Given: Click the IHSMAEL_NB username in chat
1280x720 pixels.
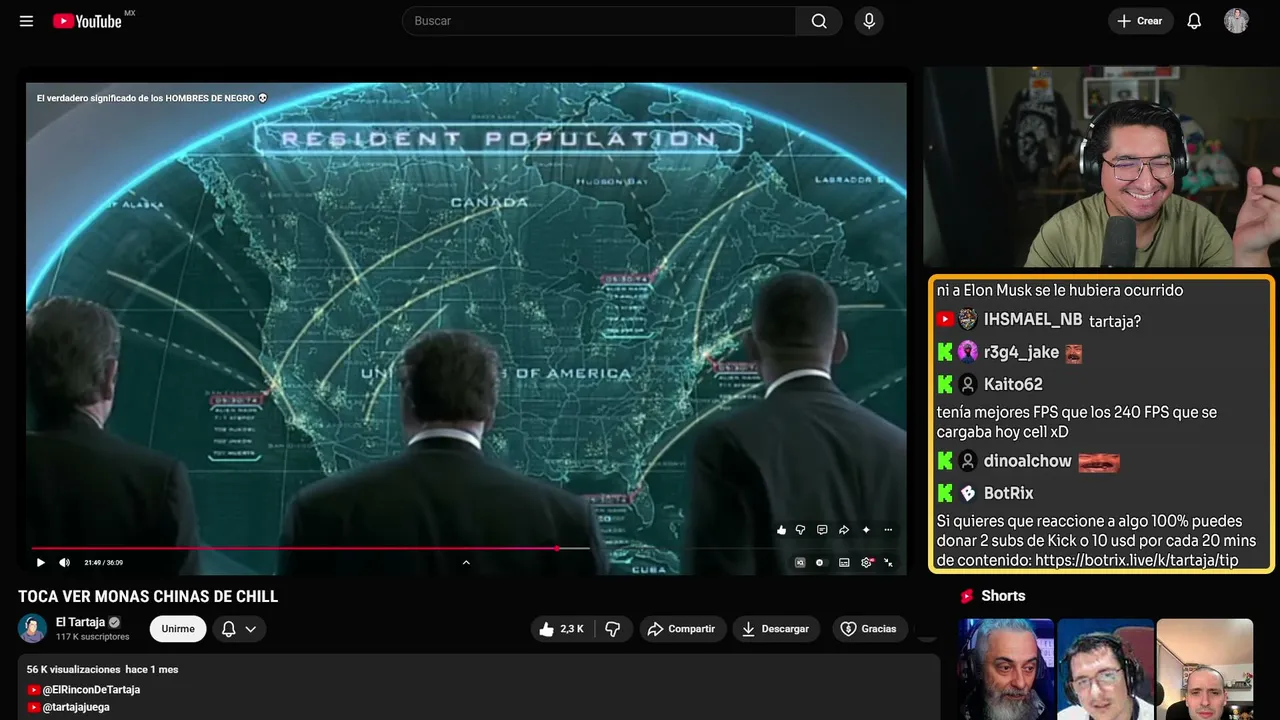Looking at the screenshot, I should [x=1033, y=320].
